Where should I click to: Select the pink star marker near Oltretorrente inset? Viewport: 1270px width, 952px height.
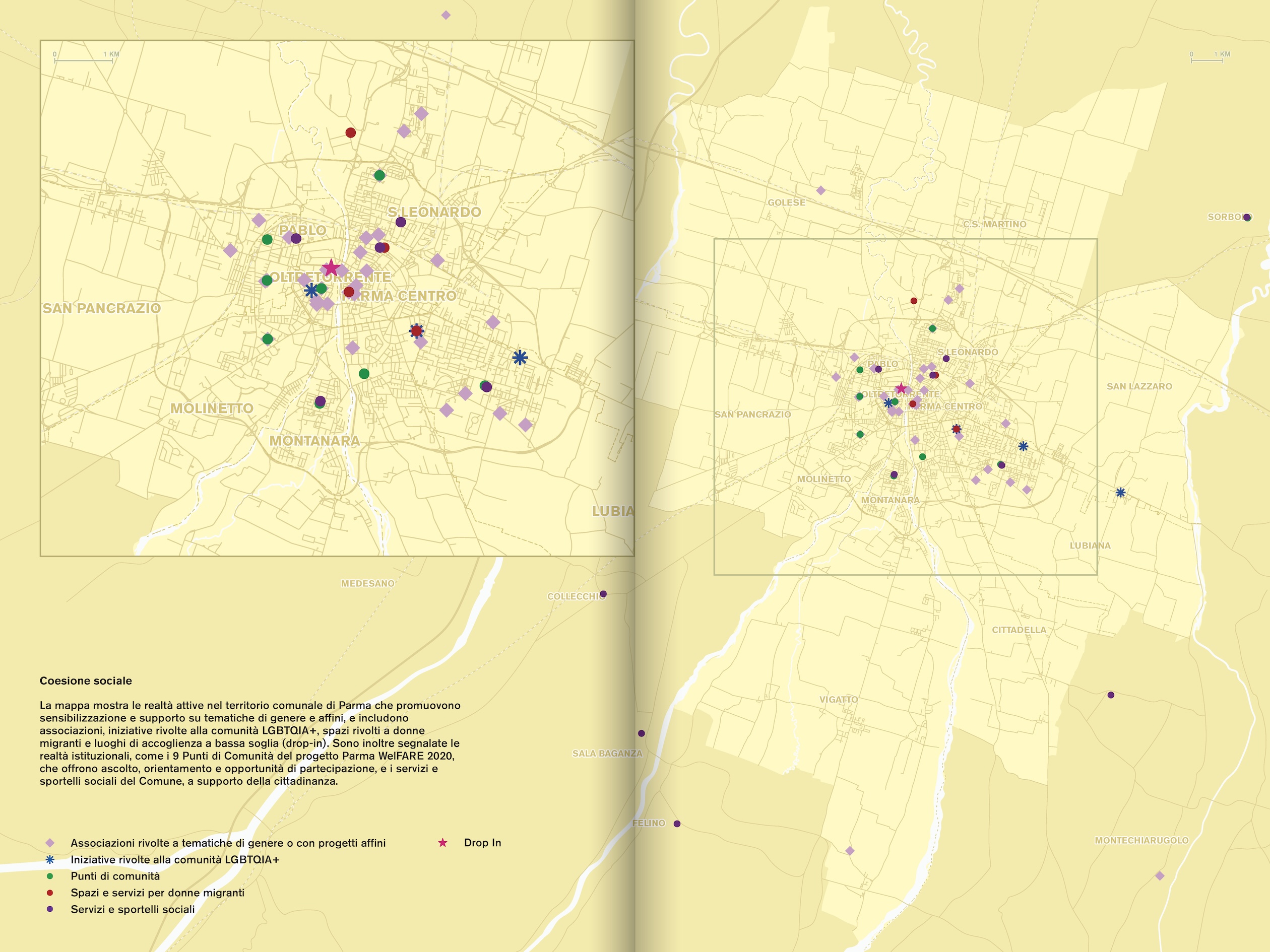pyautogui.click(x=331, y=267)
